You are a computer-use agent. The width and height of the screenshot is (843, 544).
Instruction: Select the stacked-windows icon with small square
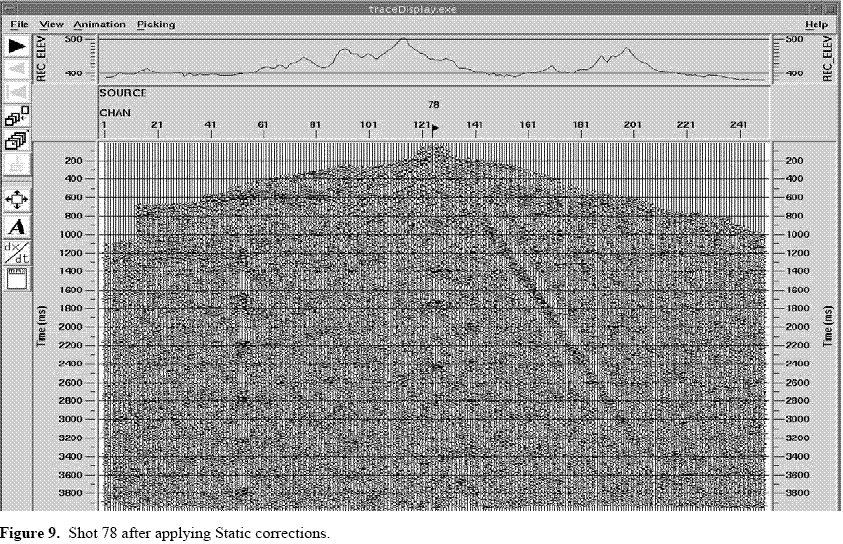click(x=18, y=116)
